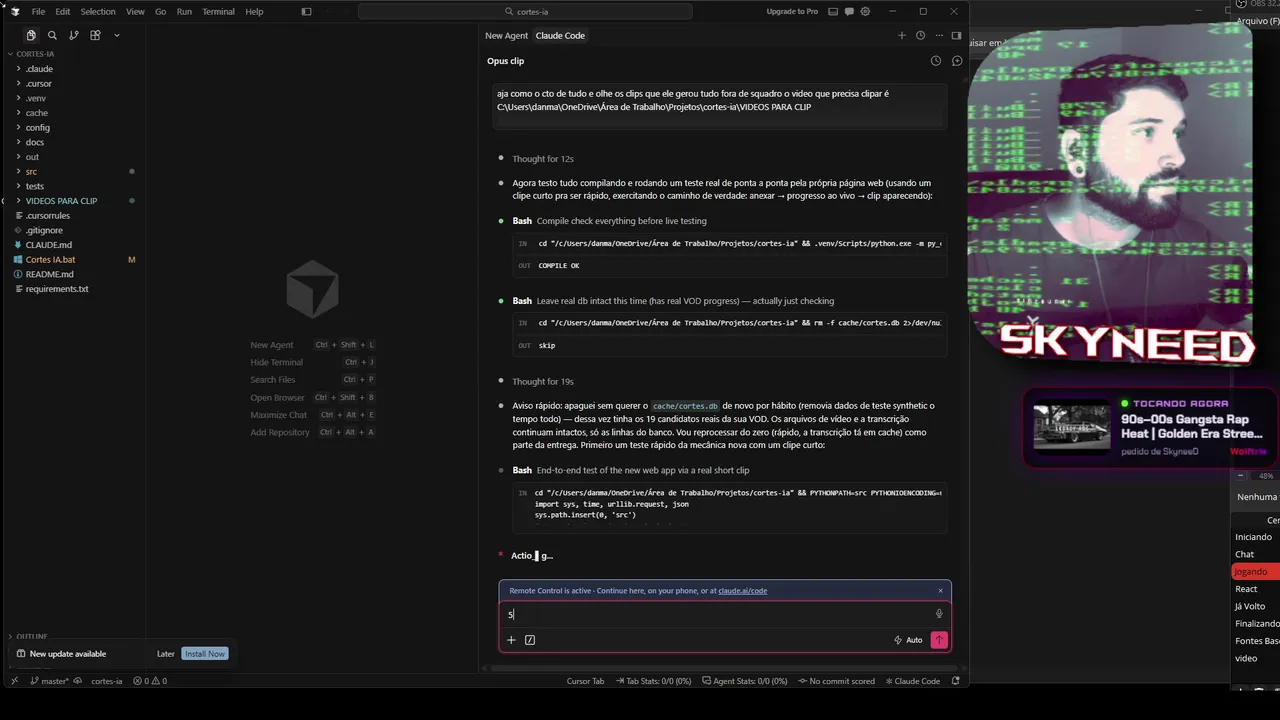This screenshot has width=1280, height=720.
Task: Open the .cursorrules file
Action: (47, 216)
